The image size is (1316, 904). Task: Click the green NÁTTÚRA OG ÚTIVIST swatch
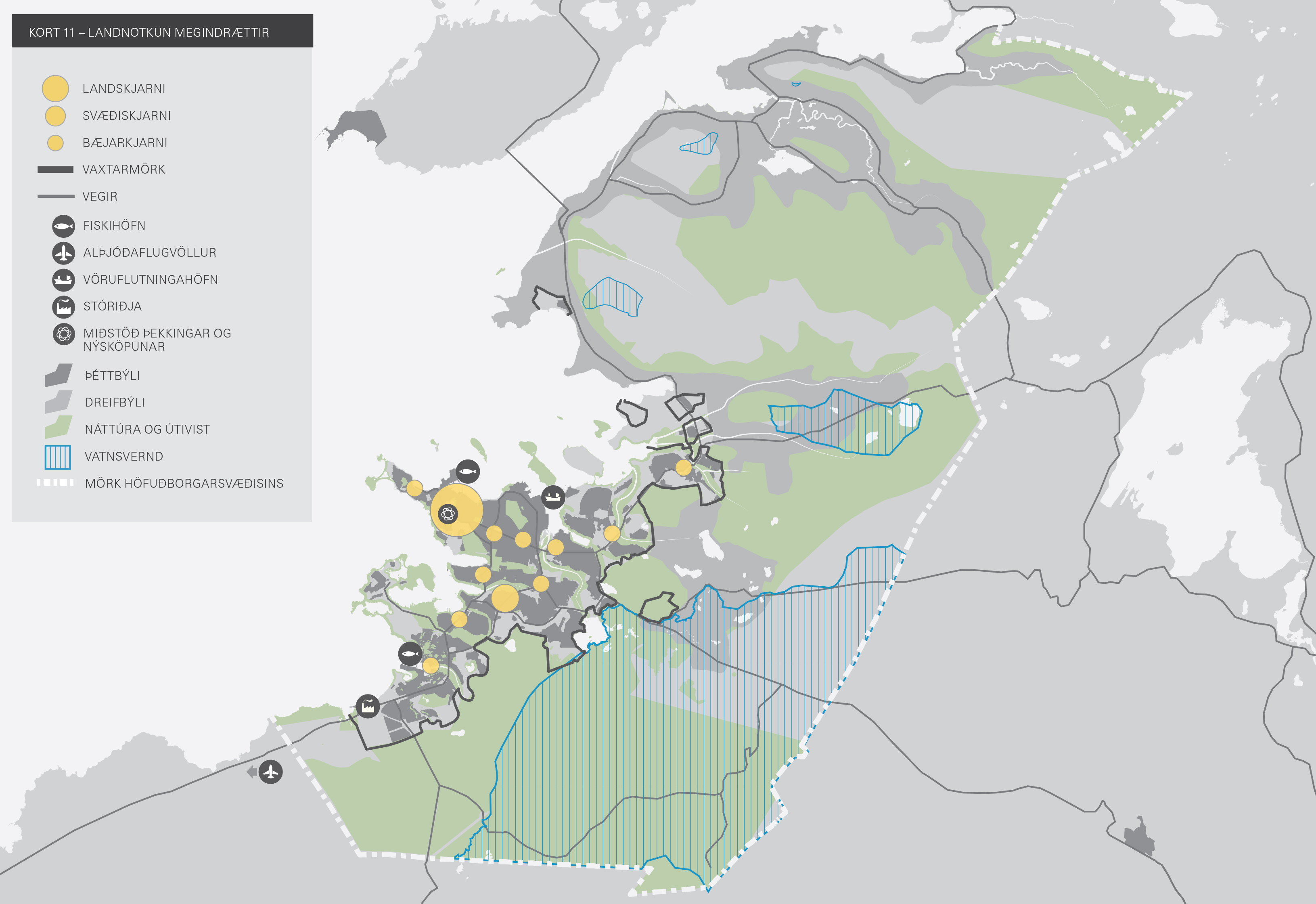pos(59,428)
